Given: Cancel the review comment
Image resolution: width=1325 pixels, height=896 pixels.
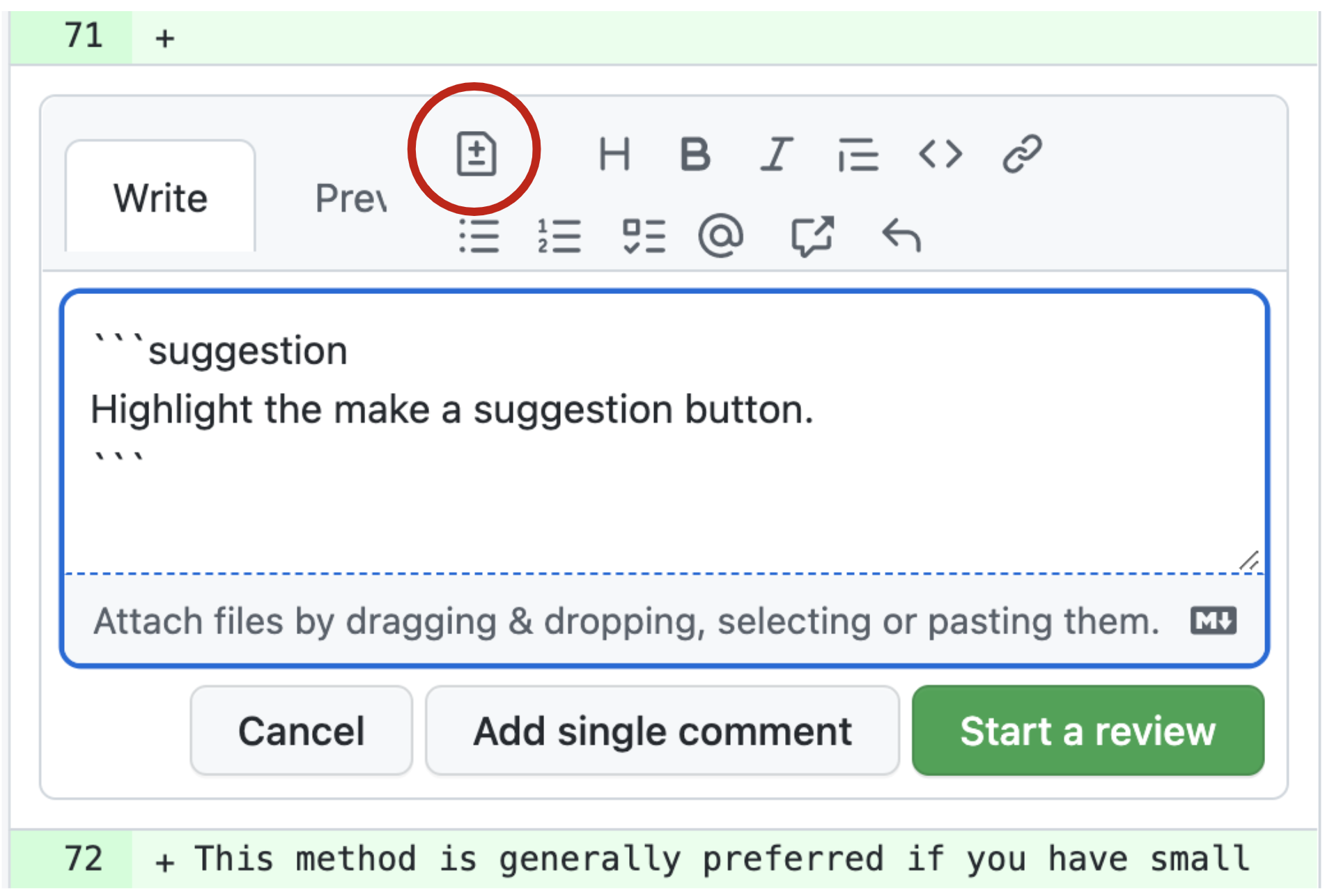Looking at the screenshot, I should pyautogui.click(x=301, y=731).
